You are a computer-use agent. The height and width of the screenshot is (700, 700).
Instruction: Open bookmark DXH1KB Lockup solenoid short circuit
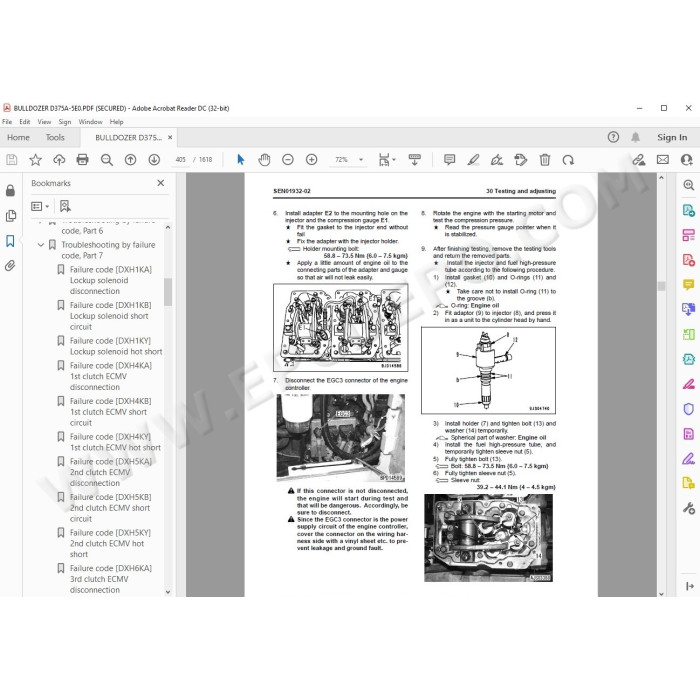111,316
